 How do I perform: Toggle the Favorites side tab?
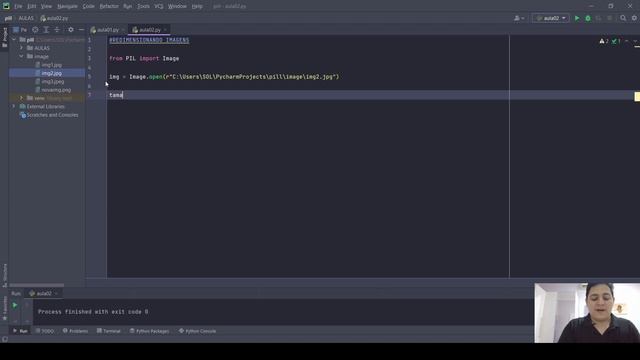pos(4,308)
